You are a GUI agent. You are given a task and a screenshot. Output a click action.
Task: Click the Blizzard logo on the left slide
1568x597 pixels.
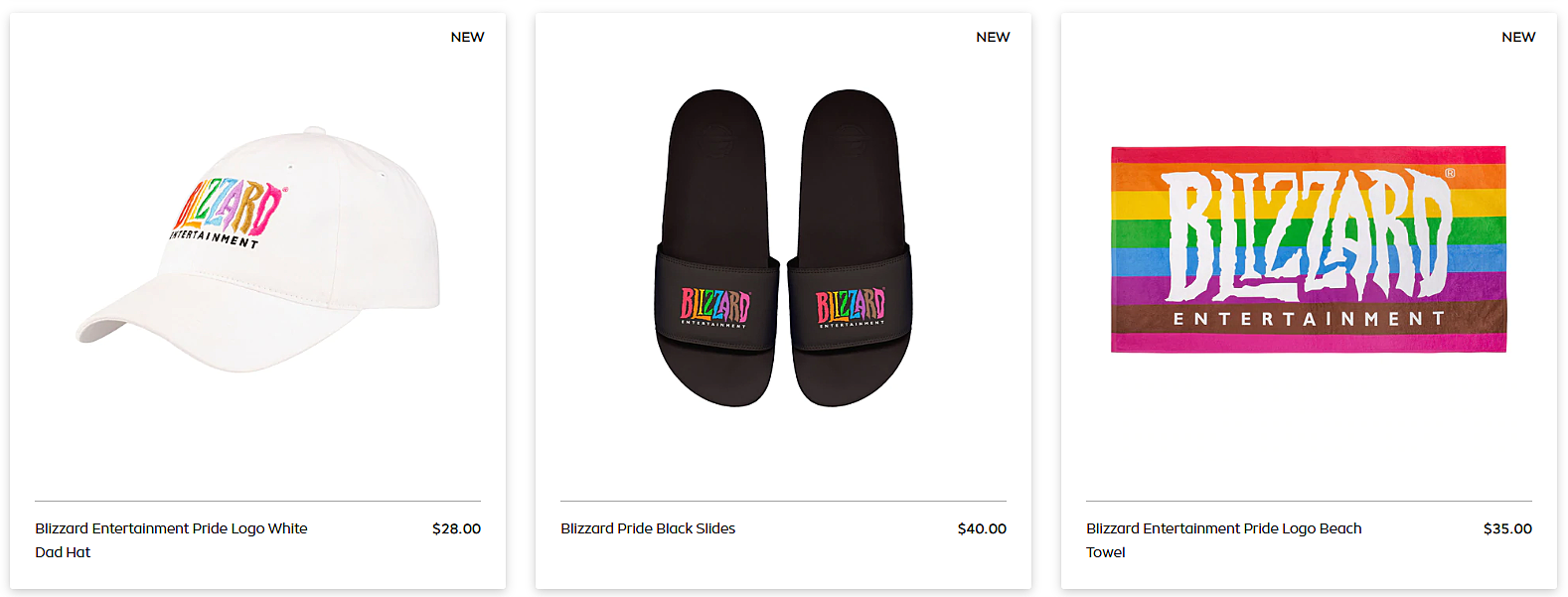(714, 306)
